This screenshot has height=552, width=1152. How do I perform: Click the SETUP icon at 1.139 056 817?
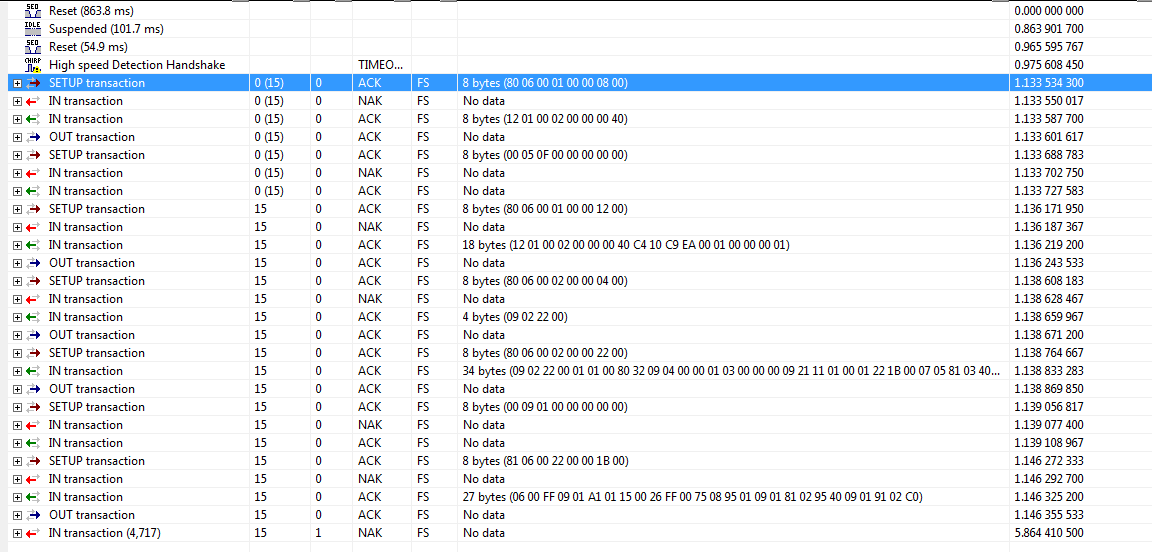[x=34, y=407]
